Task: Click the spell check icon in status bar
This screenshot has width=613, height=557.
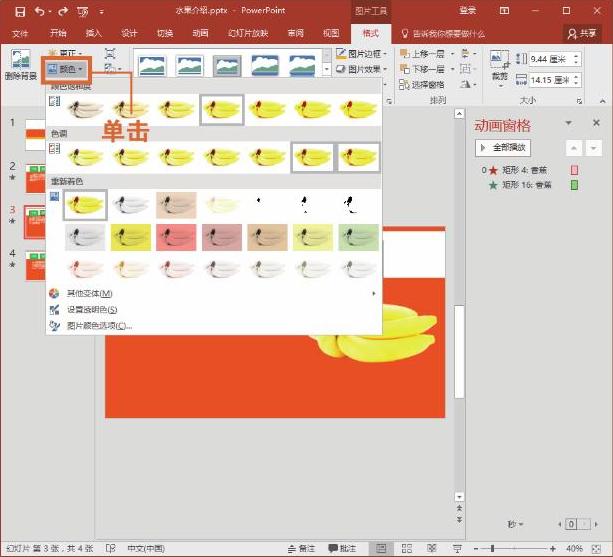Action: pyautogui.click(x=111, y=548)
